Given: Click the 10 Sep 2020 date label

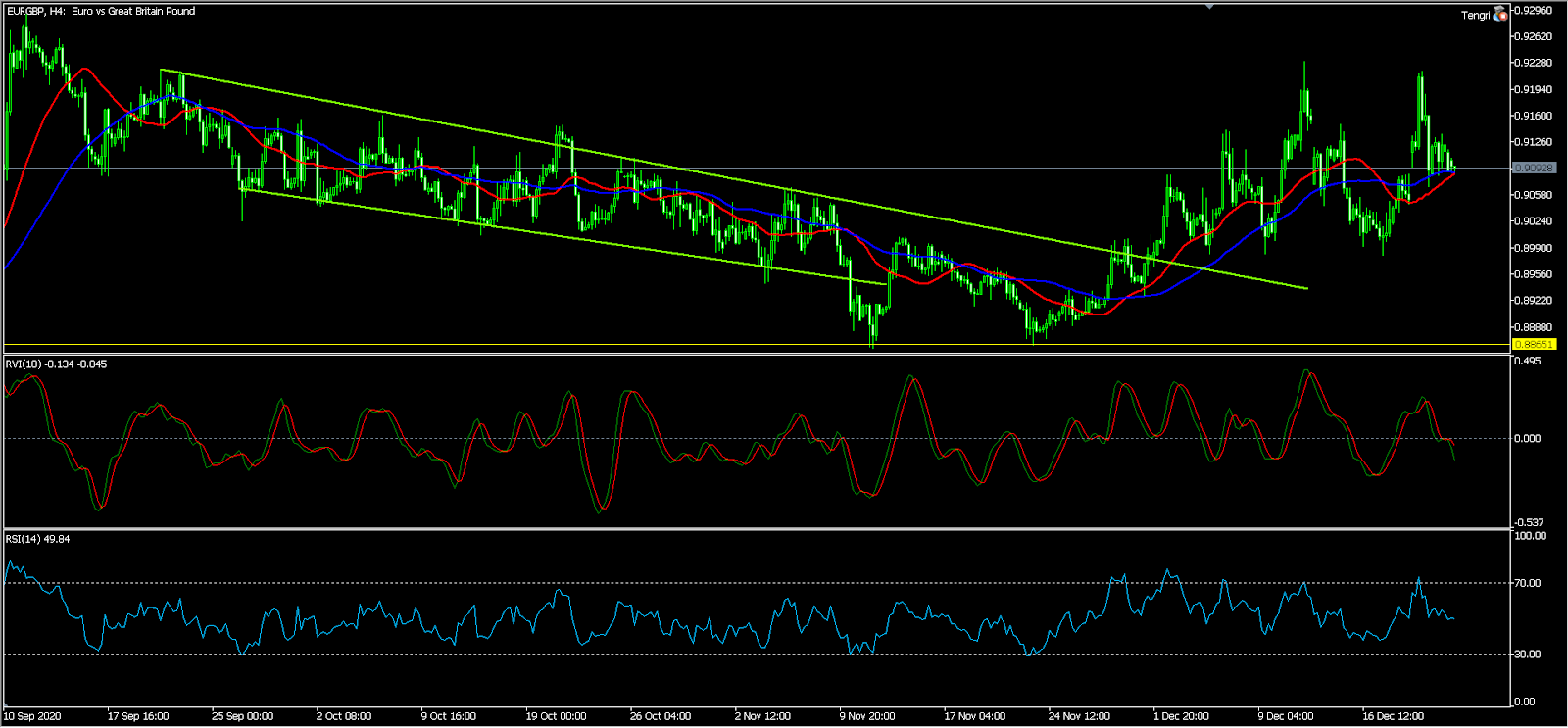Looking at the screenshot, I should pyautogui.click(x=32, y=716).
